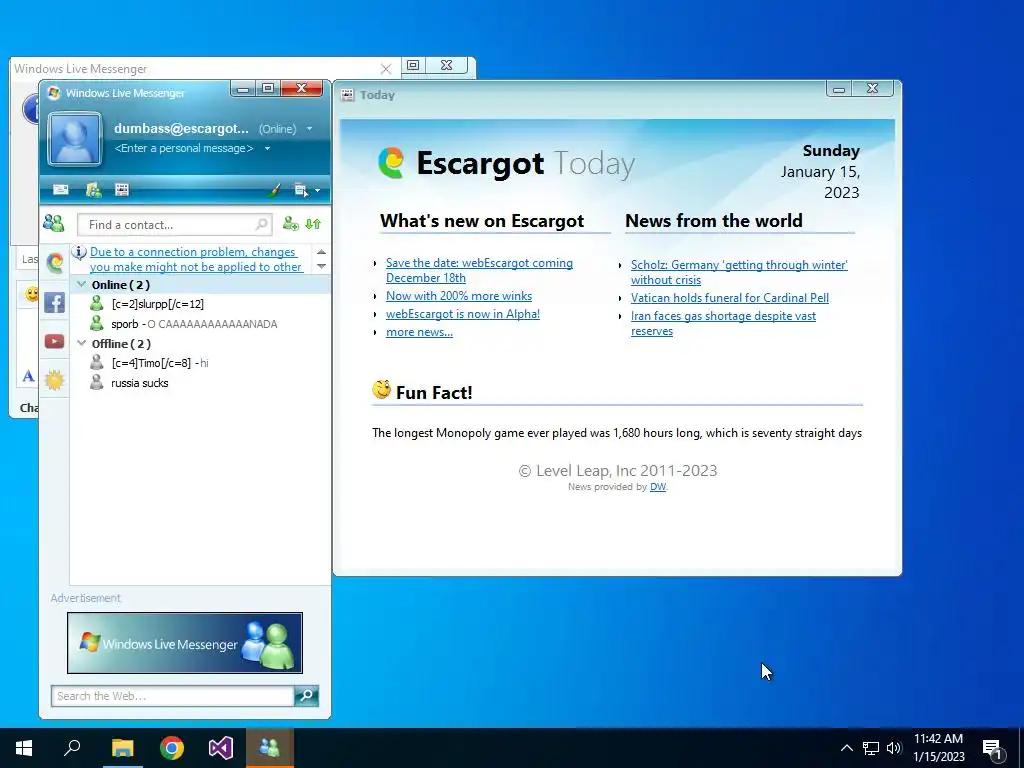Click the contacts group icon beside search
1024x768 pixels.
coord(54,224)
